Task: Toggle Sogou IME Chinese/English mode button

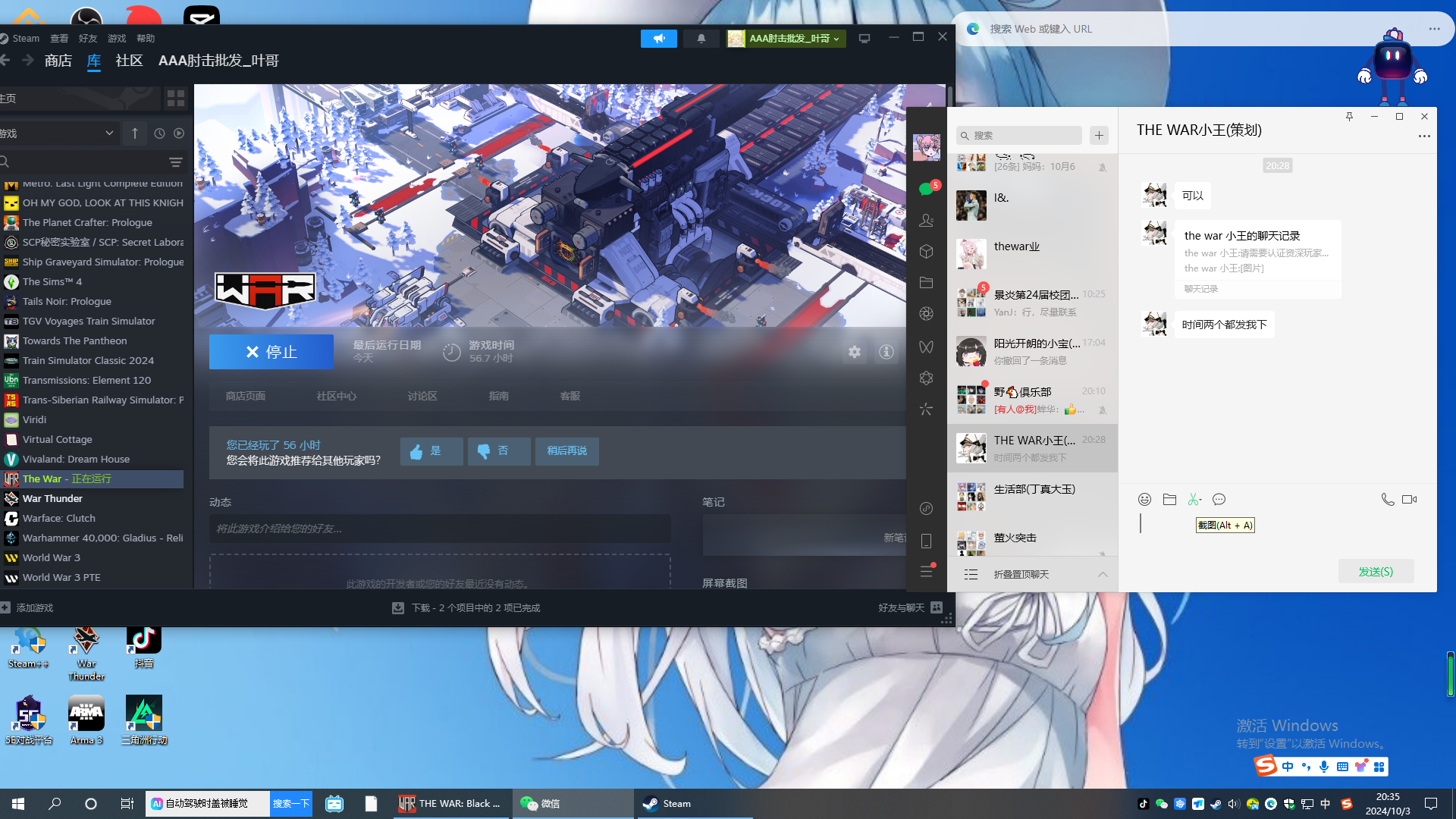Action: coord(1288,767)
